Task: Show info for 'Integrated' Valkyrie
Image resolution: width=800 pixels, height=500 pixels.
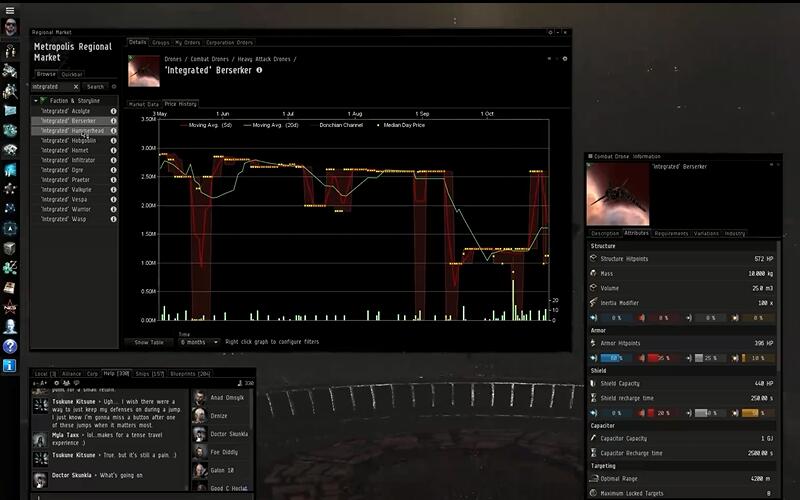Action: 113,190
